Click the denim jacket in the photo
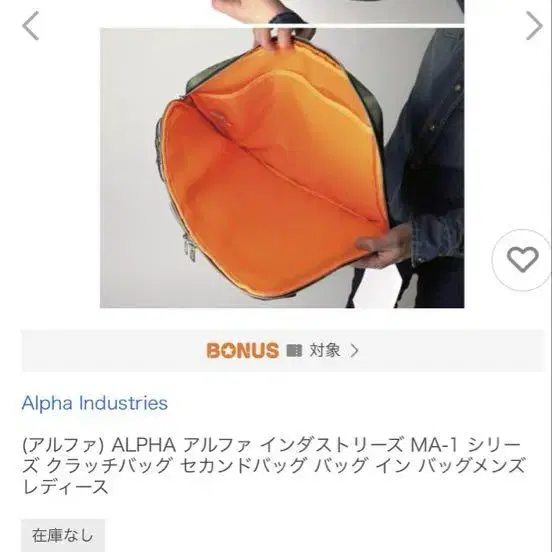 coord(428,148)
